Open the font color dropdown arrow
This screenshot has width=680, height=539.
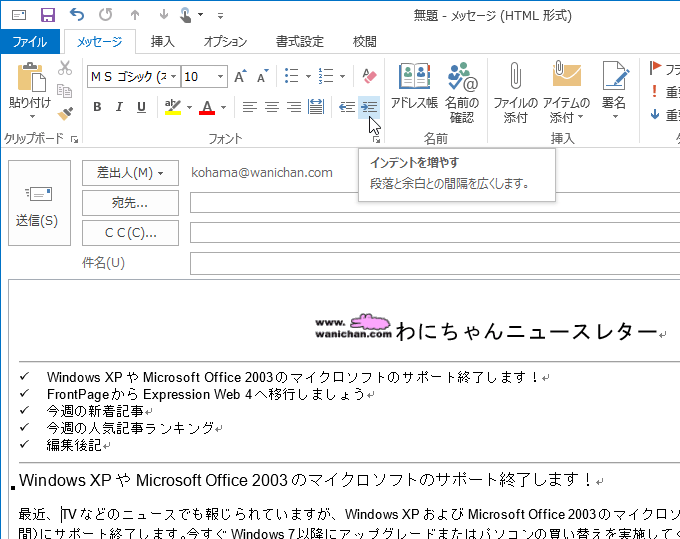223,107
